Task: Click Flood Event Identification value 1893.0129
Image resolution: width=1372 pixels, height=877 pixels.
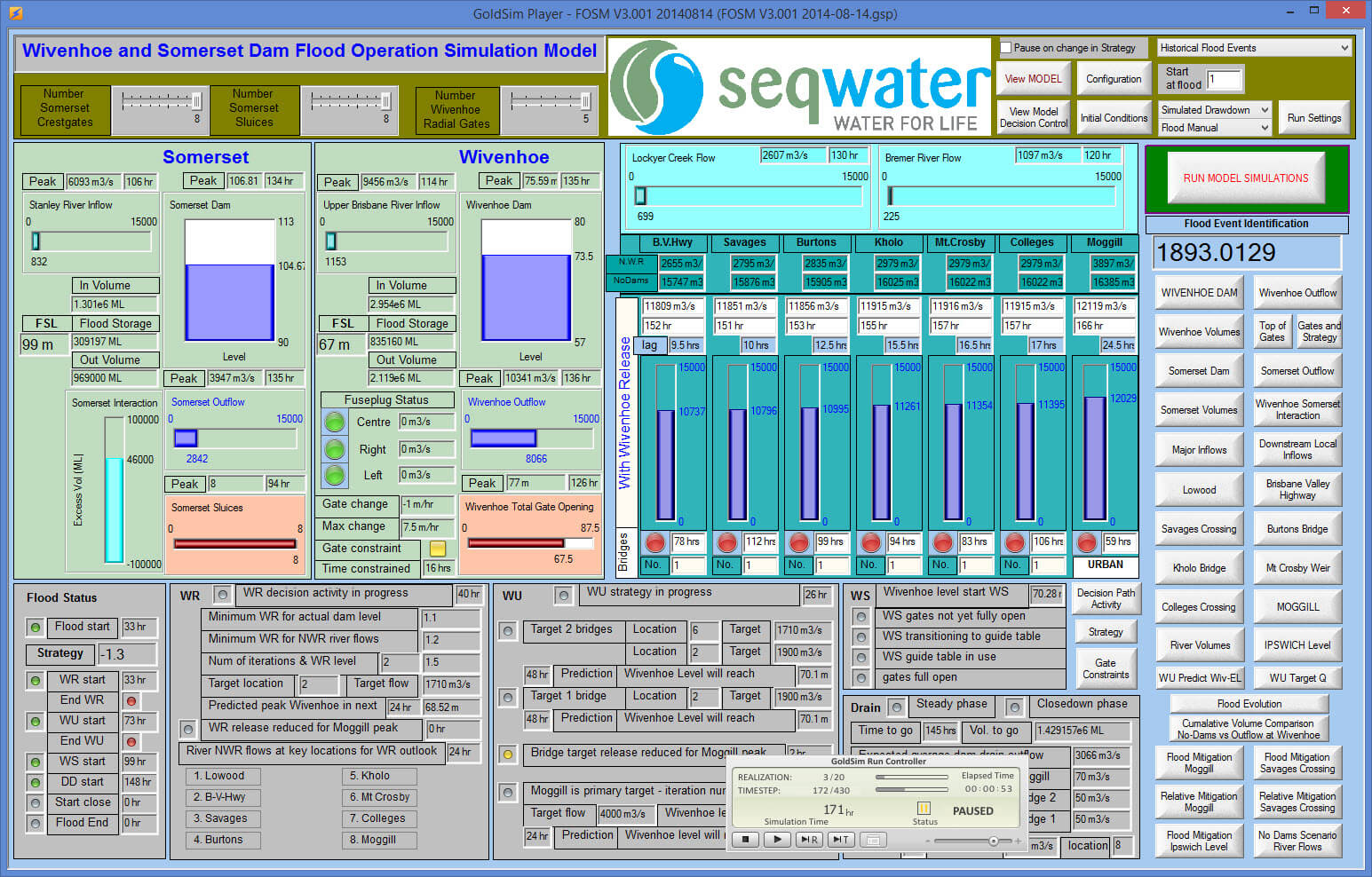Action: 1246,253
